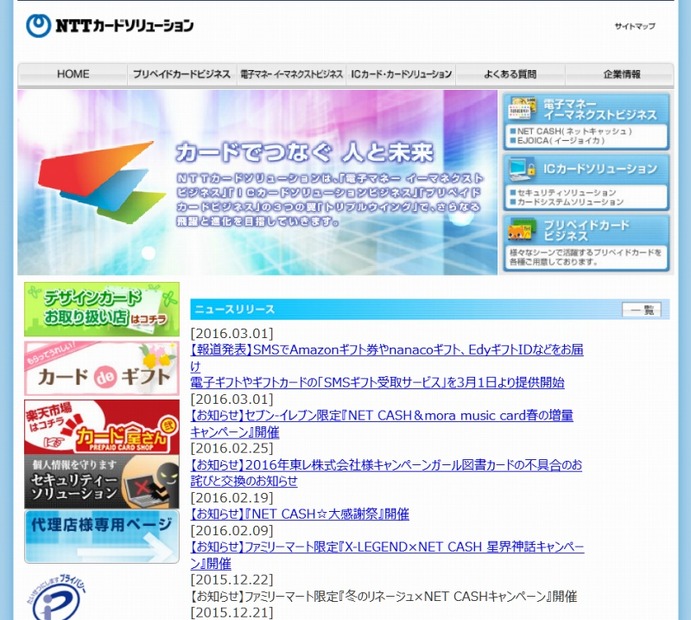This screenshot has width=691, height=620.
Task: Open the カード de ギフト banner
Action: [x=102, y=368]
